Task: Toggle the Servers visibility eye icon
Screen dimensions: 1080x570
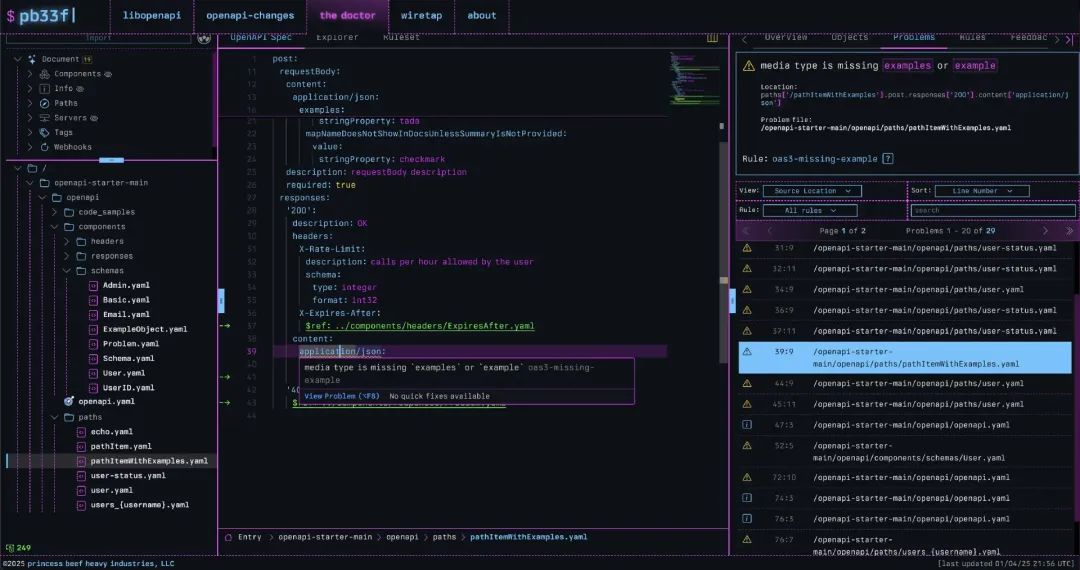Action: [94, 118]
